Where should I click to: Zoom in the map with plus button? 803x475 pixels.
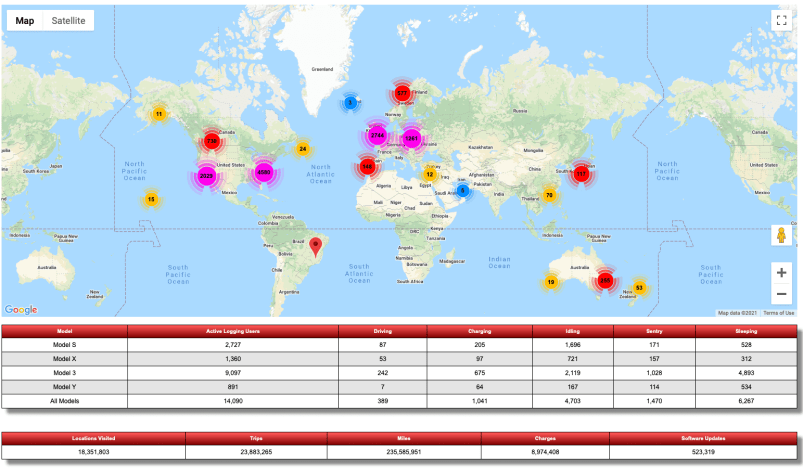(x=781, y=273)
